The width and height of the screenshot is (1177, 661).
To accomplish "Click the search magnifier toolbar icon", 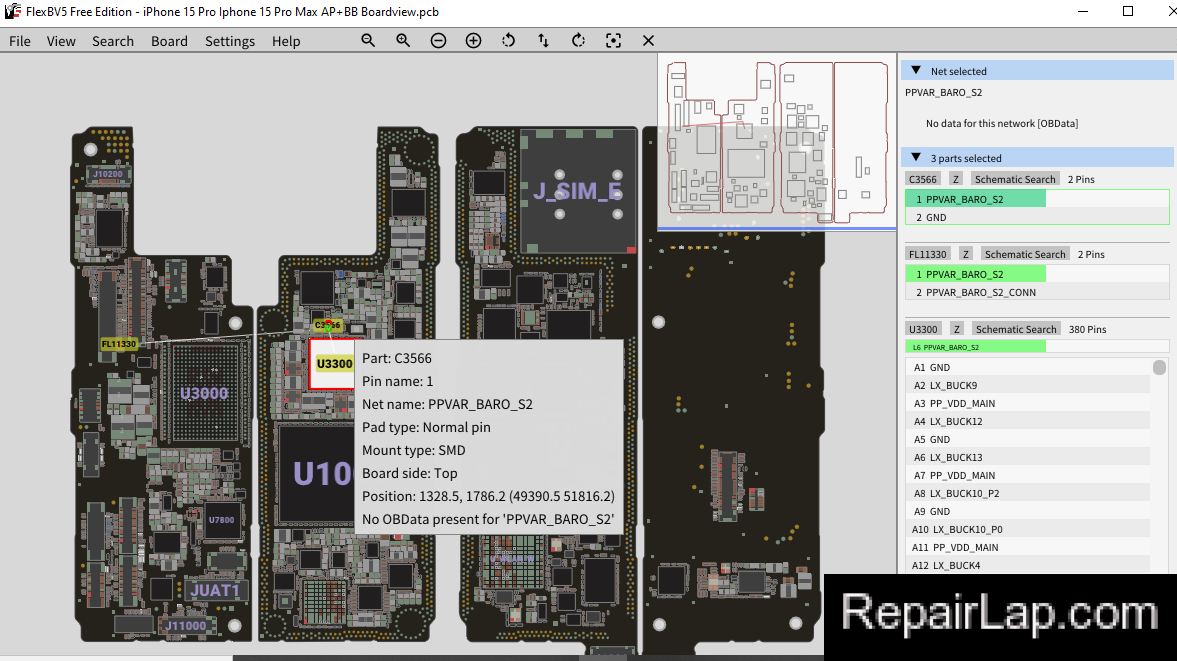I will pos(368,41).
